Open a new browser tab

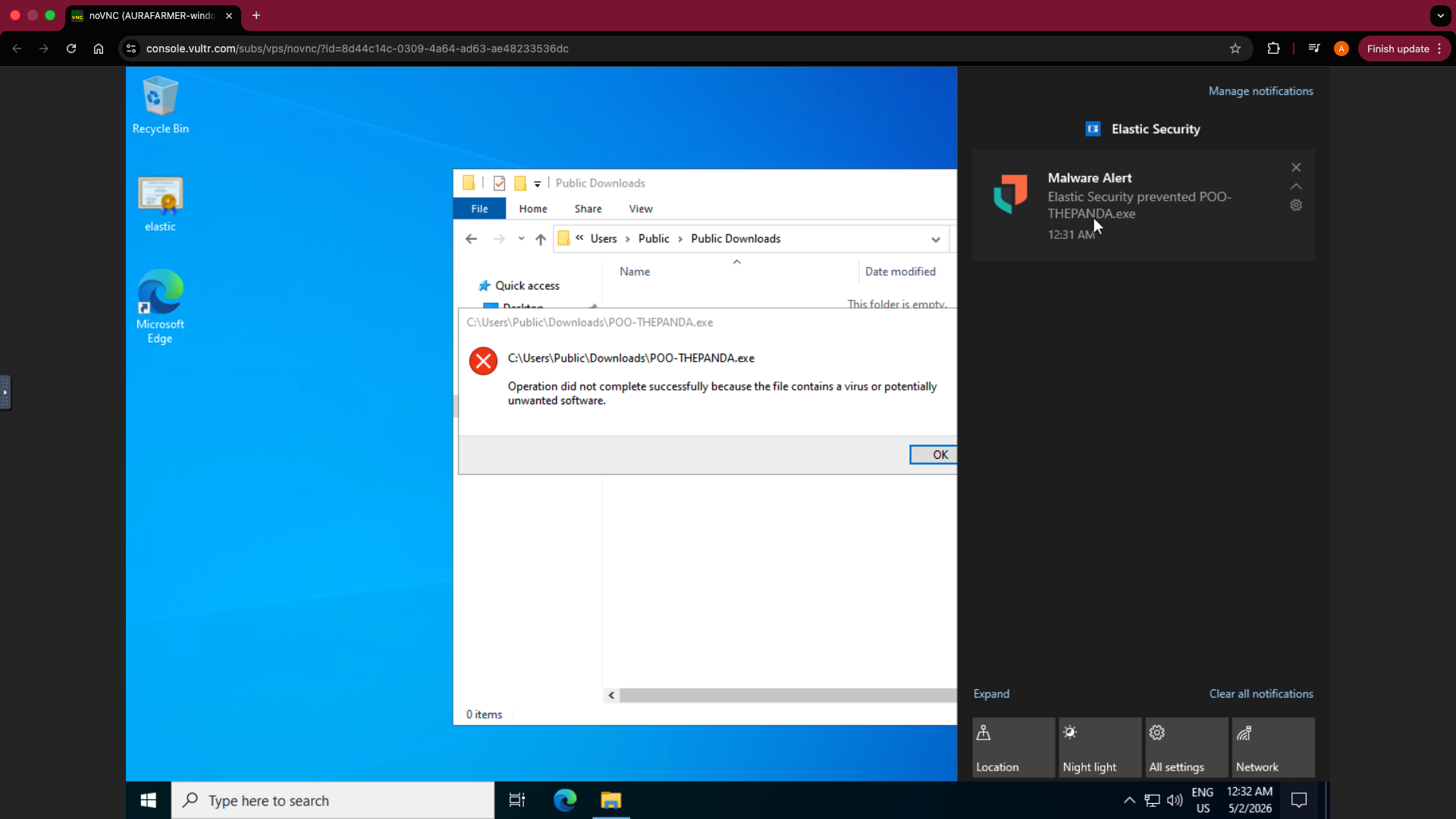tap(256, 15)
